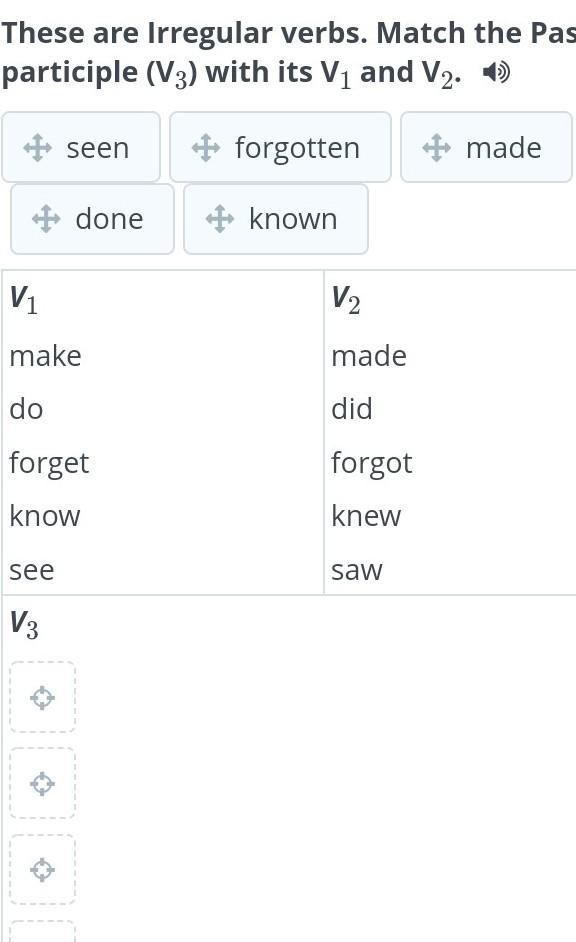Screen dimensions: 576x942
Task: Select the 'forgotten' word tile
Action: 280,147
